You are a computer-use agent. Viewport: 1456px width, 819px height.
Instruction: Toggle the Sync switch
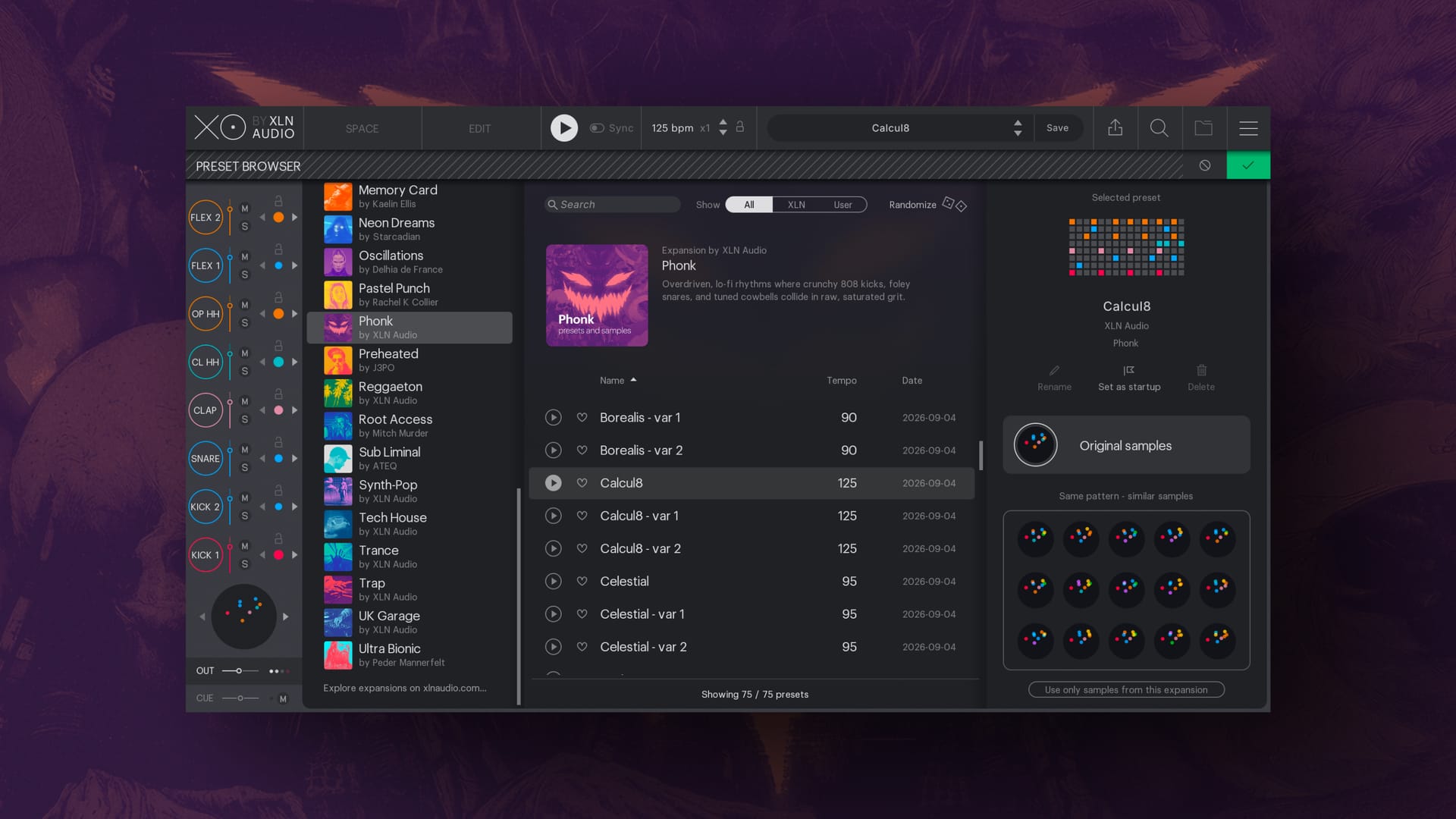click(x=597, y=128)
